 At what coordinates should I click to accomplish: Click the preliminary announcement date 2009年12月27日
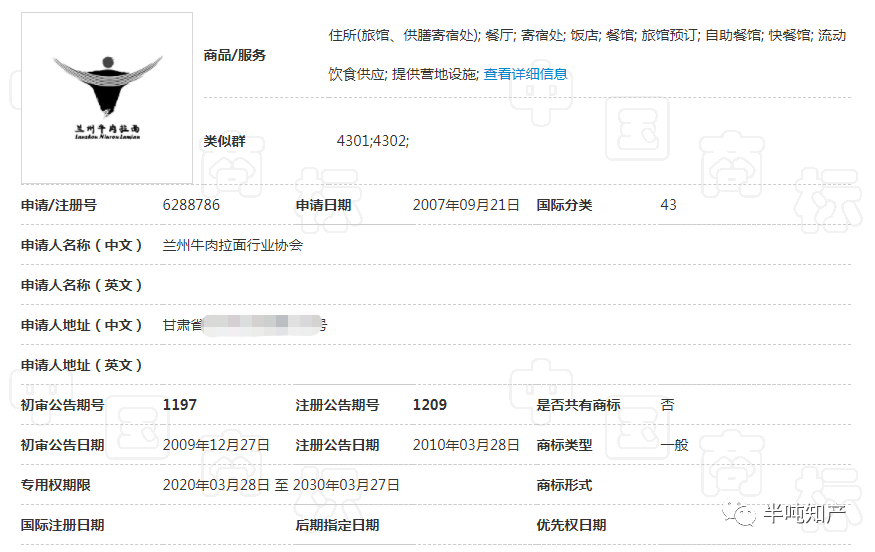pos(216,445)
